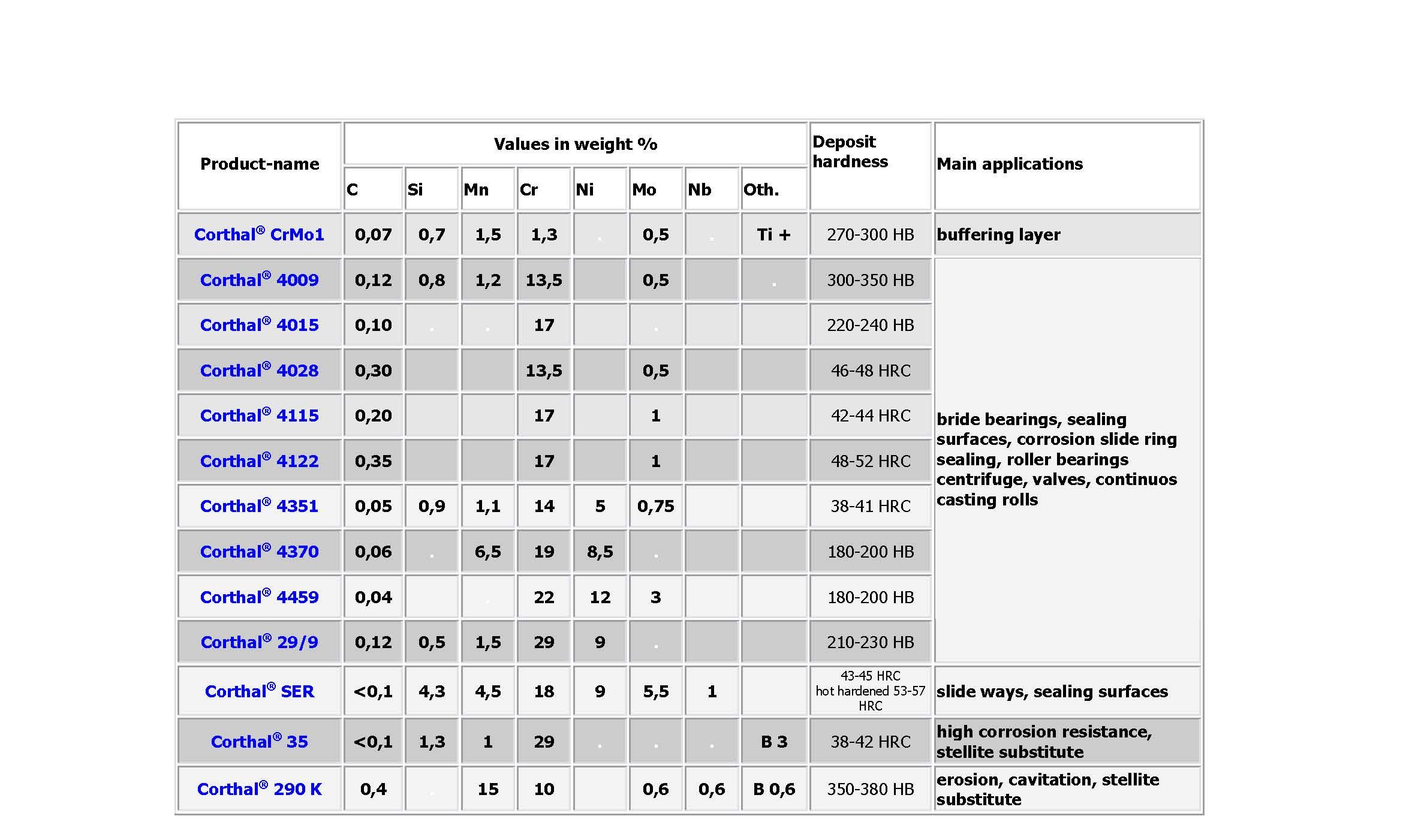Click the Si column header

[x=432, y=189]
